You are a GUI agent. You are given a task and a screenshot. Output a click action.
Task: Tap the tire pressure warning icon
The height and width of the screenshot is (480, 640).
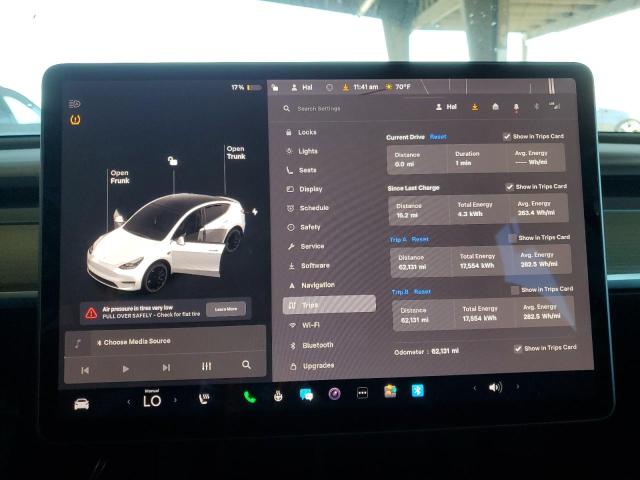tap(75, 120)
